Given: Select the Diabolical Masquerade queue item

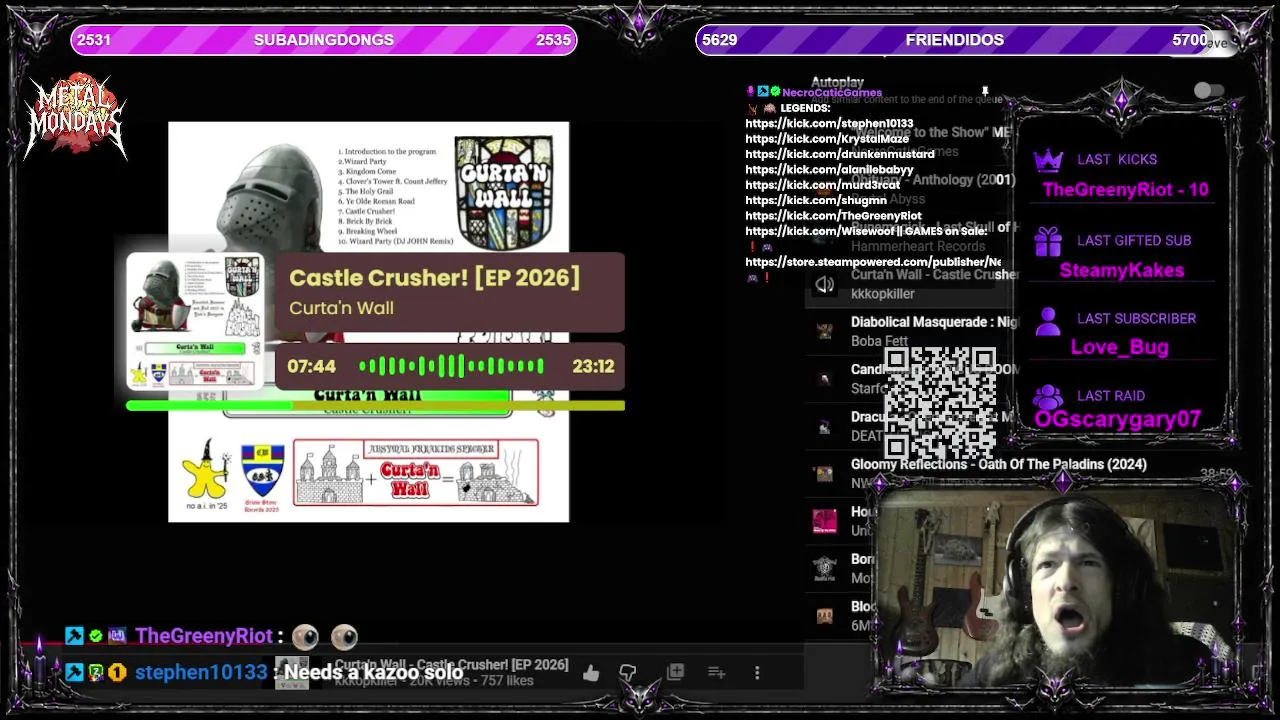Looking at the screenshot, I should point(912,331).
